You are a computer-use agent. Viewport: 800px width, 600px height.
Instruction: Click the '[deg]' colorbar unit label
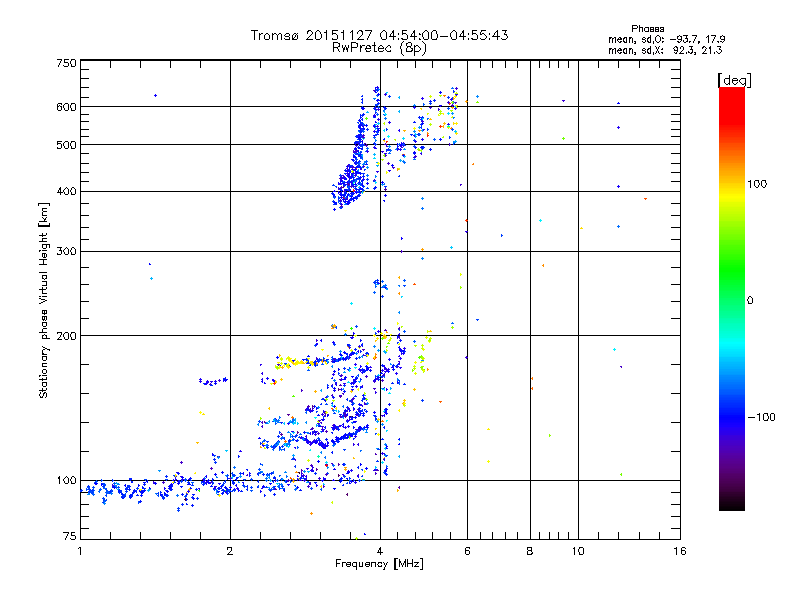tap(734, 80)
